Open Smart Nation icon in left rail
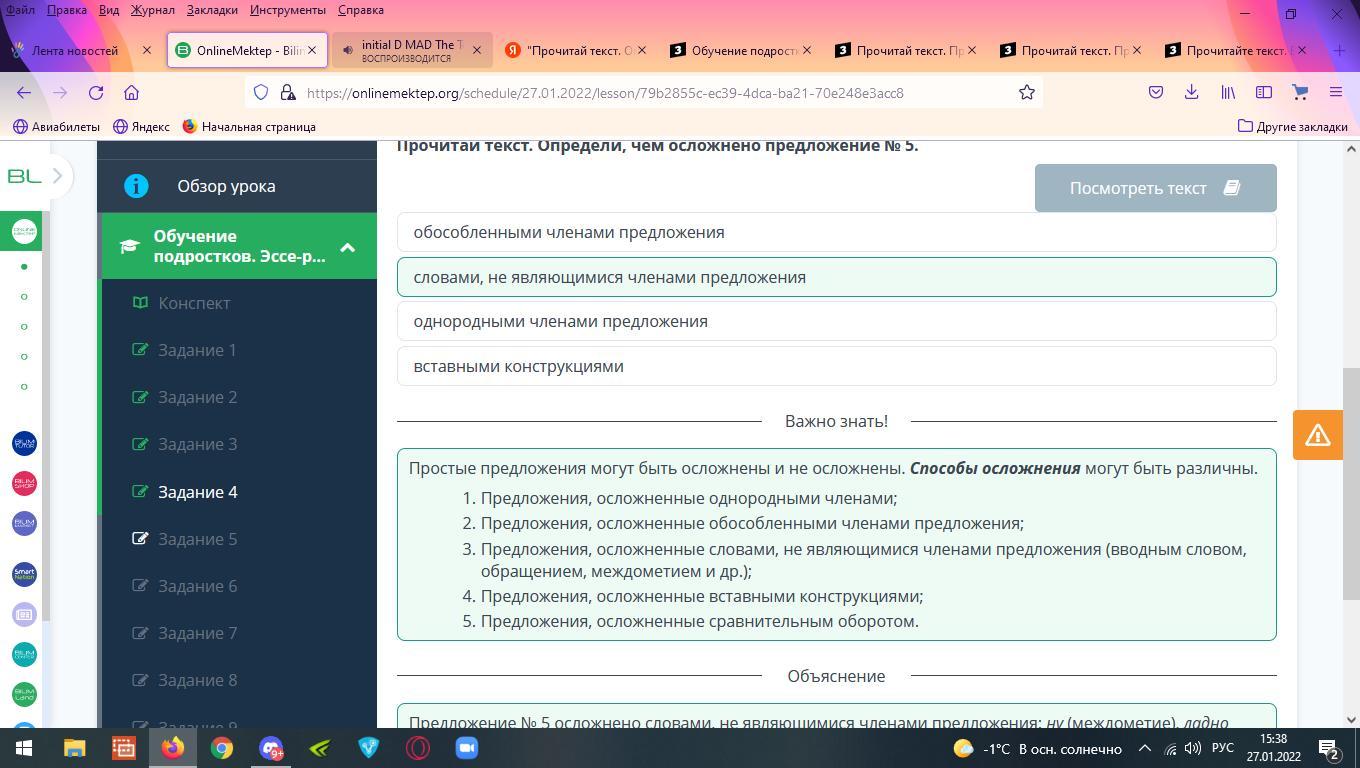The image size is (1360, 768). pos(24,574)
